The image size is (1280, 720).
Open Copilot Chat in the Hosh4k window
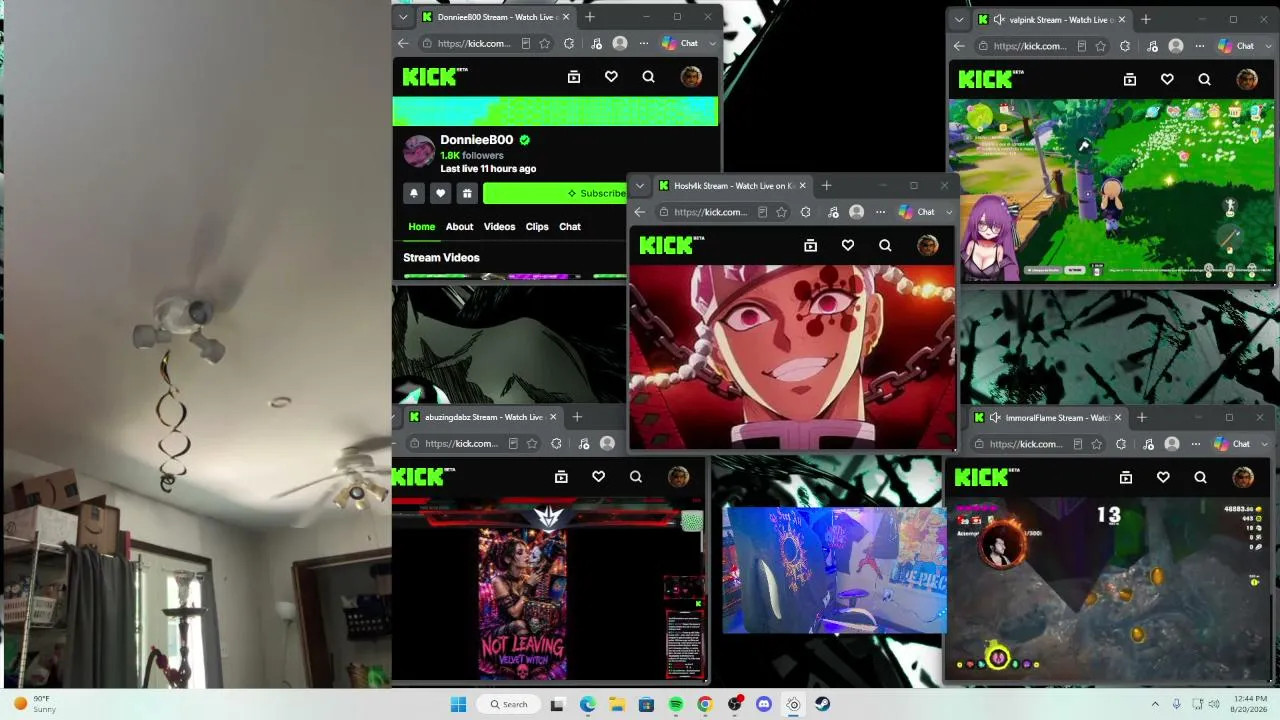point(917,212)
